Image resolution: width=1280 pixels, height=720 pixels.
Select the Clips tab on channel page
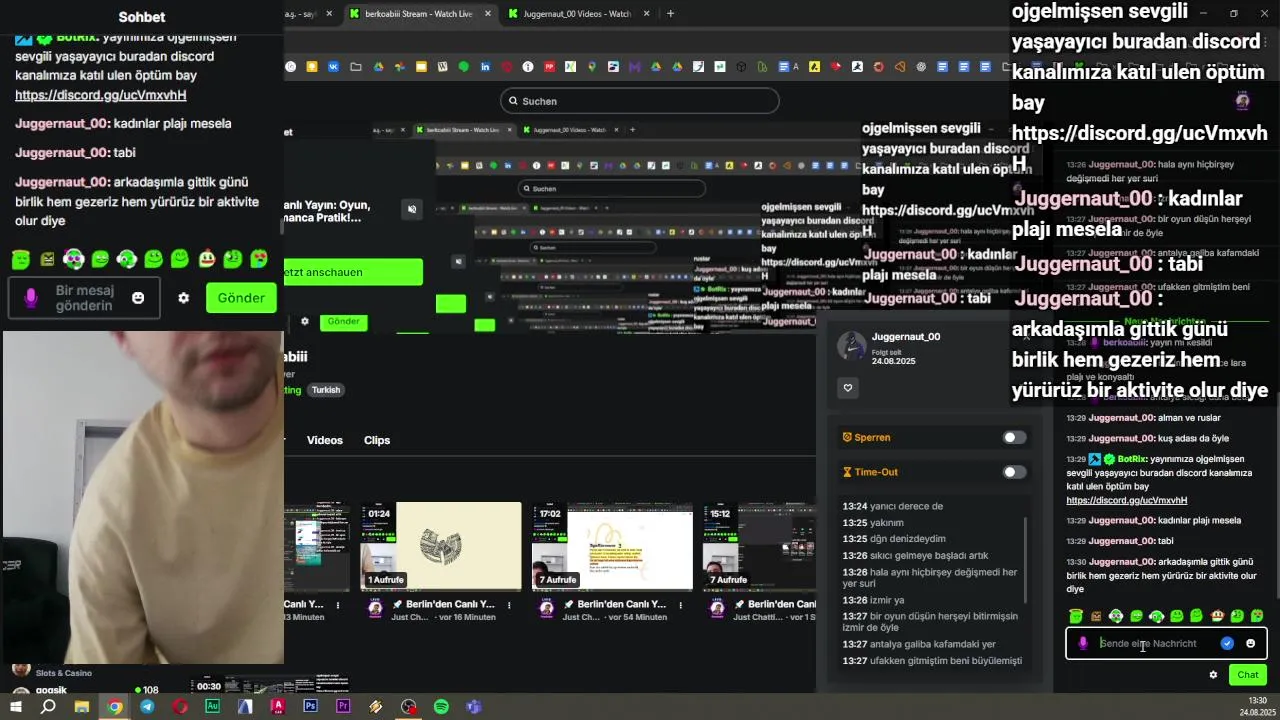tap(377, 440)
